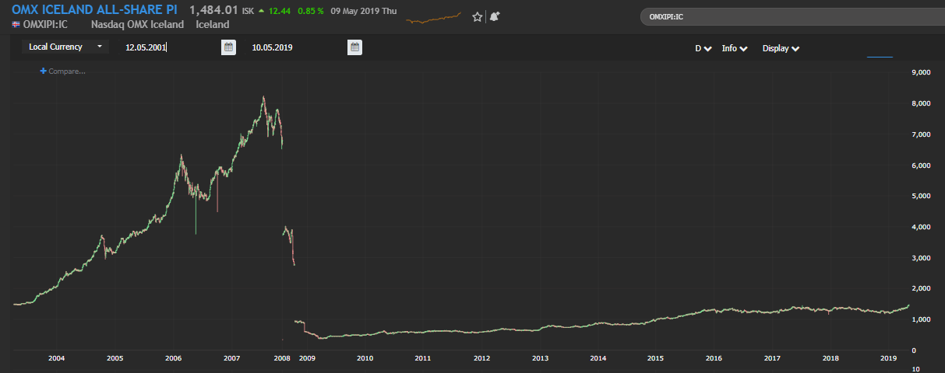This screenshot has height=373, width=945.
Task: Click the 9,000 y-axis label
Action: click(922, 73)
